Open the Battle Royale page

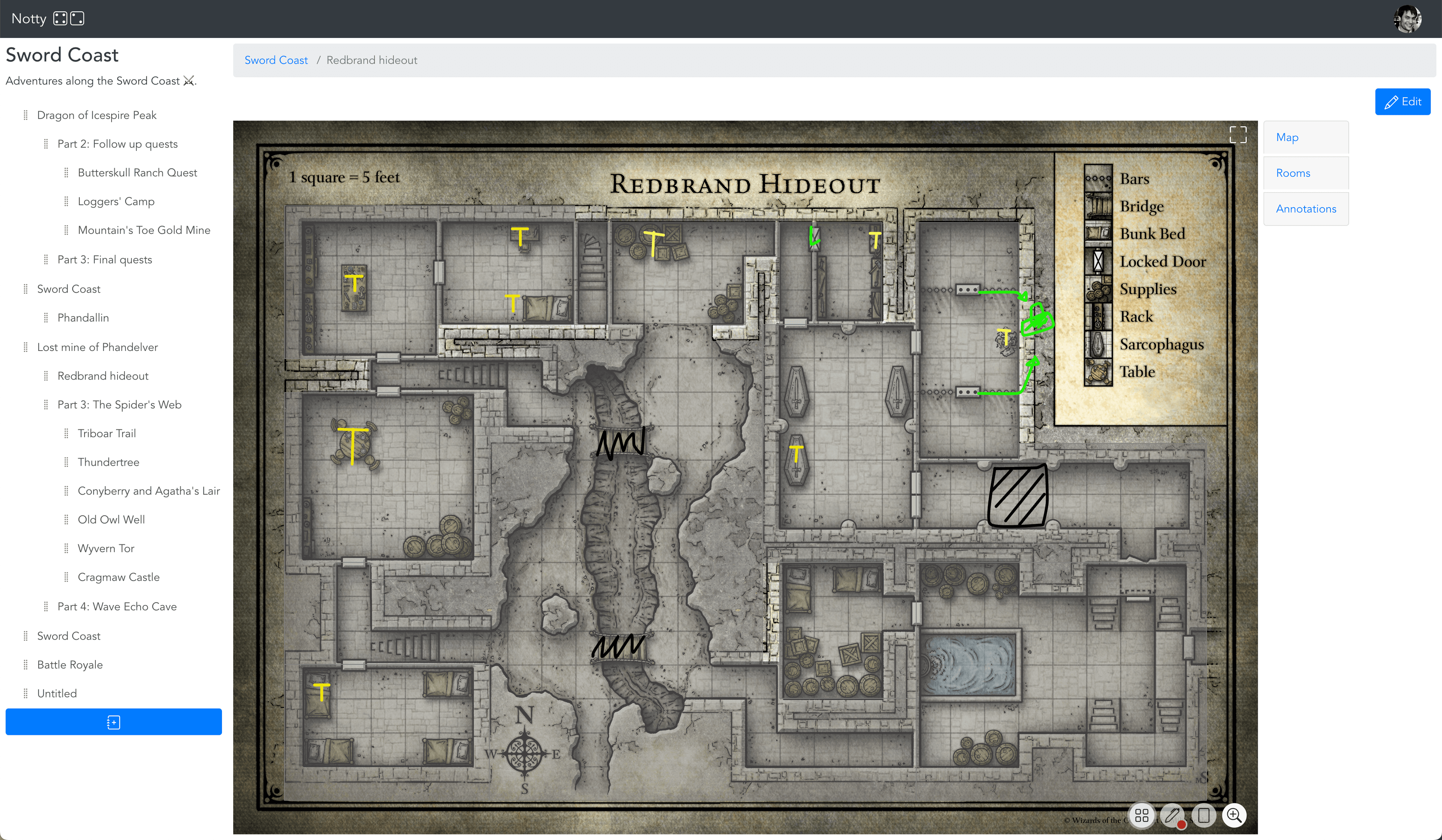click(70, 664)
